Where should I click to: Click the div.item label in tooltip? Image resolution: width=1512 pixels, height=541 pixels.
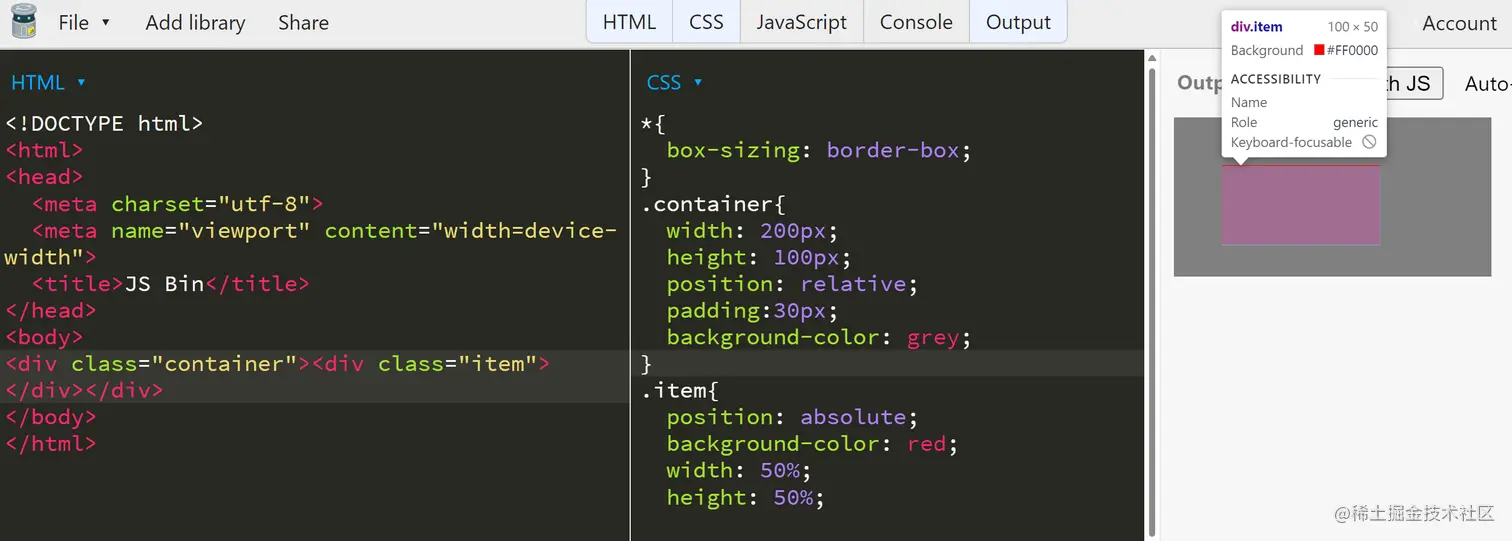click(x=1256, y=27)
